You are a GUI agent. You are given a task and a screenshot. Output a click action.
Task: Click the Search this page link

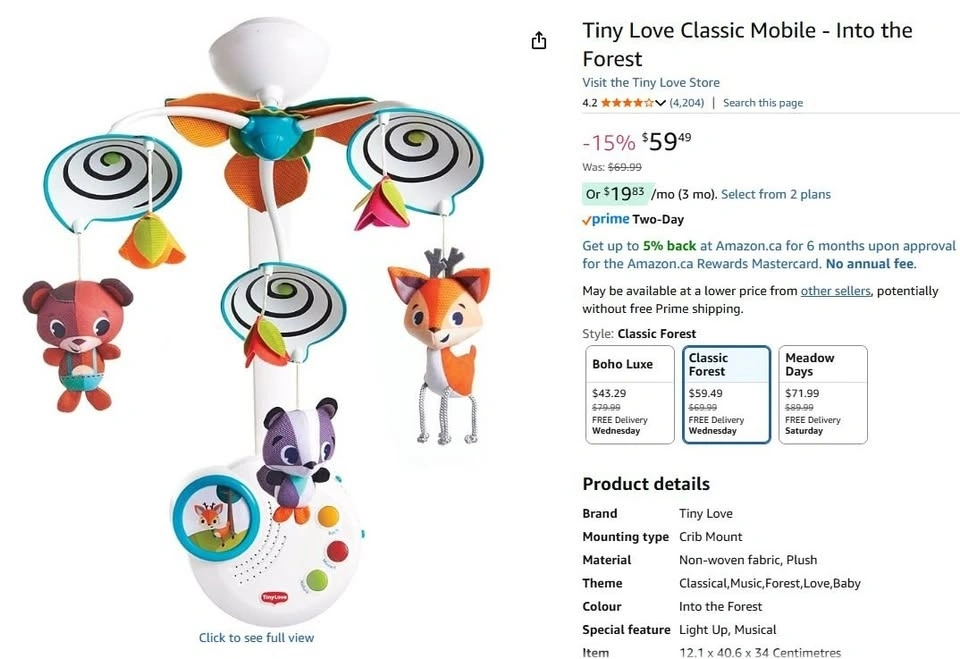763,103
